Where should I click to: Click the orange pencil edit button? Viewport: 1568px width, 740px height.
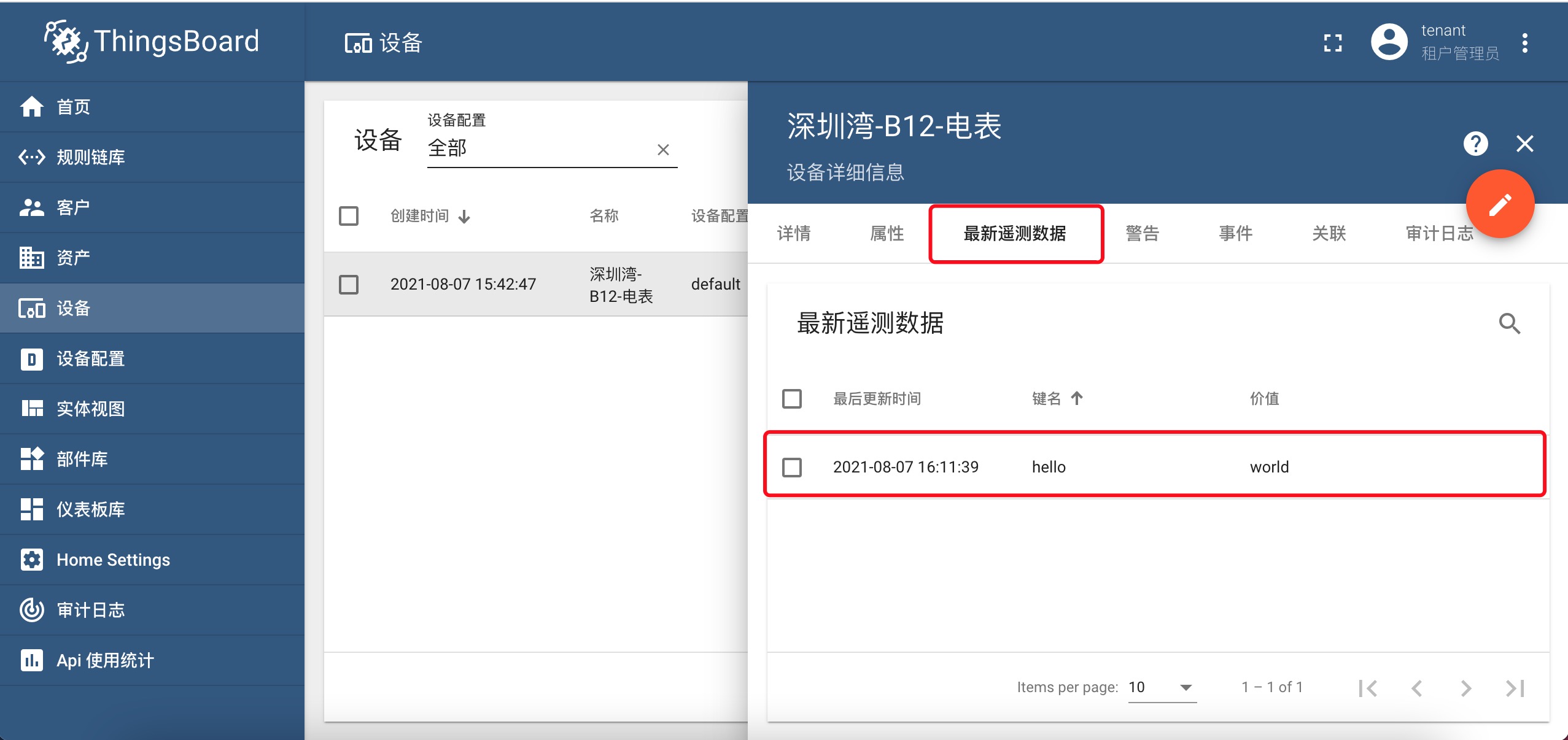pos(1500,204)
